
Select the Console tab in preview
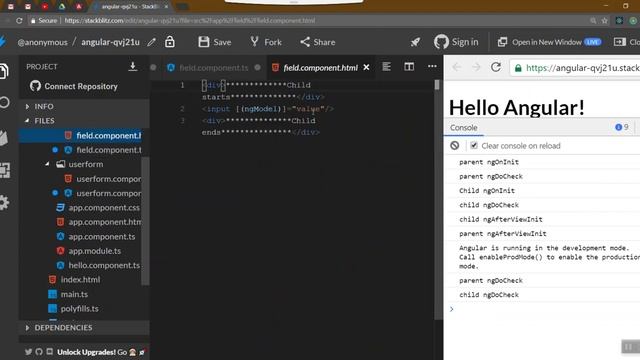tap(463, 128)
